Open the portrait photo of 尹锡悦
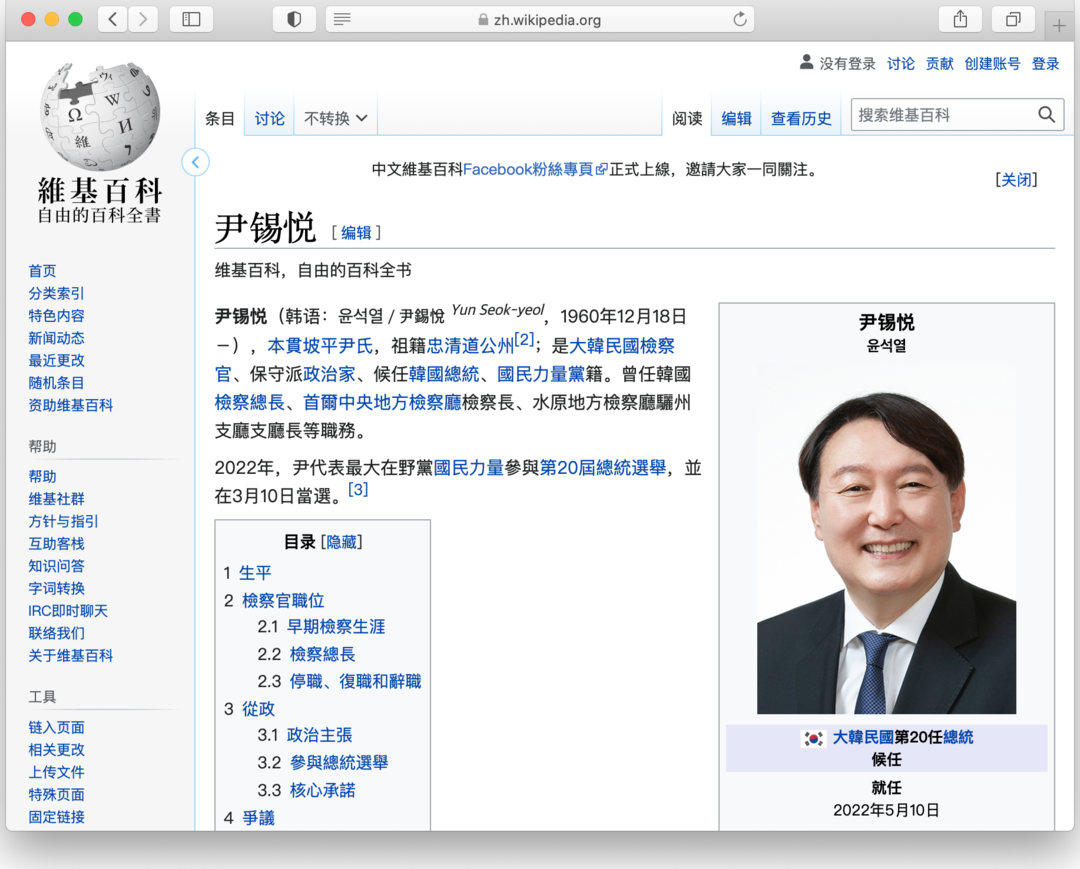Image resolution: width=1080 pixels, height=869 pixels. click(886, 540)
